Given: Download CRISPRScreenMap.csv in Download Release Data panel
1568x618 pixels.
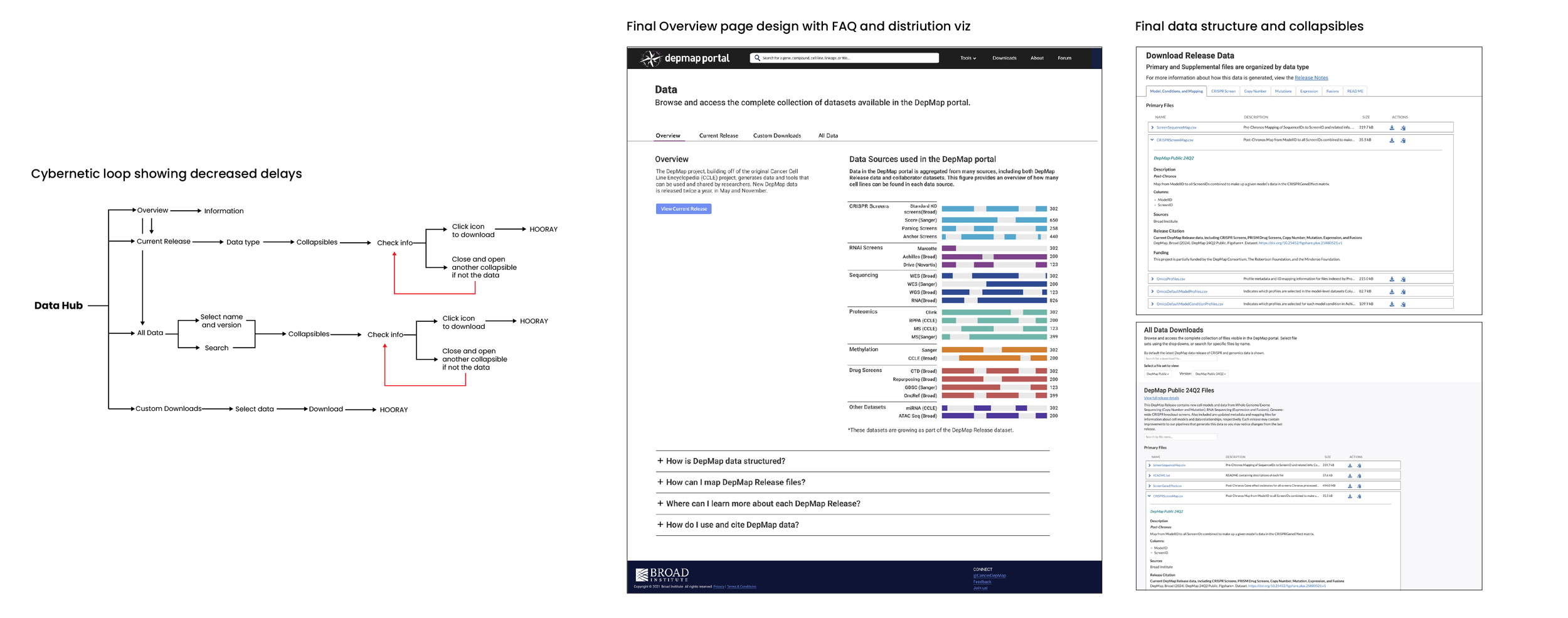Looking at the screenshot, I should (1392, 141).
